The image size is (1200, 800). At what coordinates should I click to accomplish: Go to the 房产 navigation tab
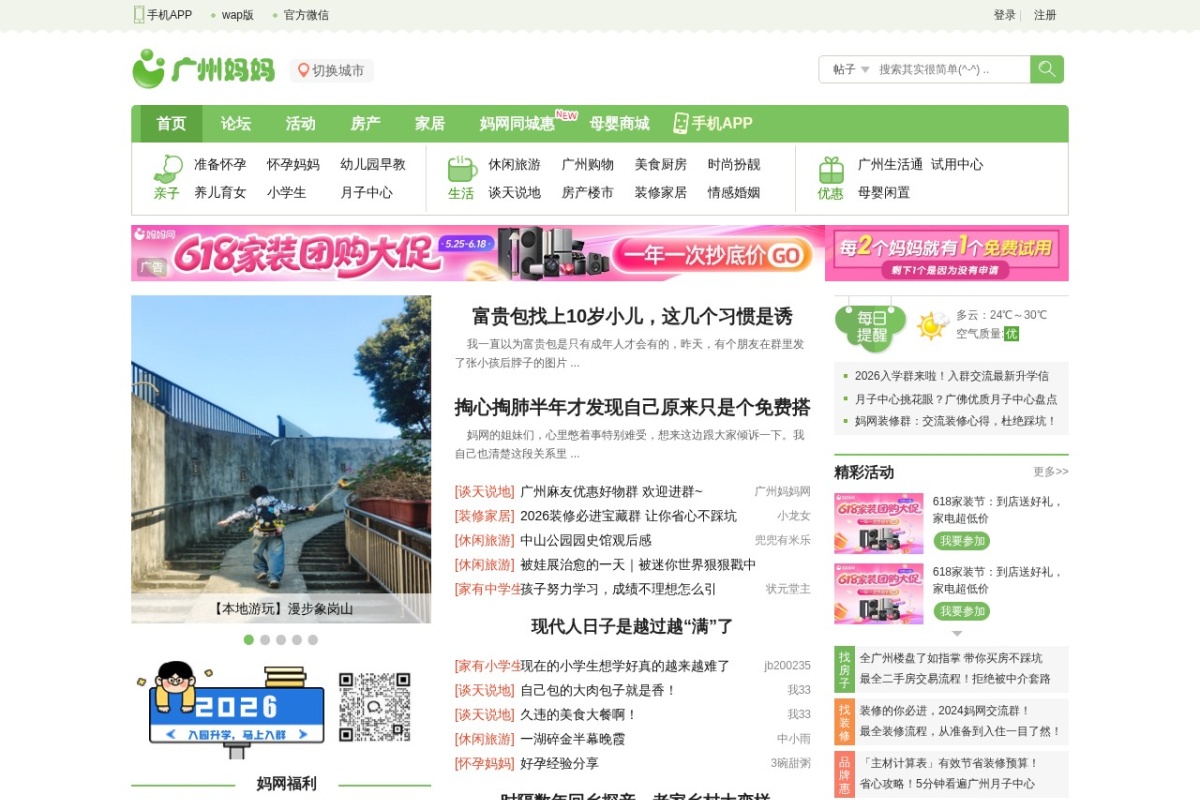(365, 123)
